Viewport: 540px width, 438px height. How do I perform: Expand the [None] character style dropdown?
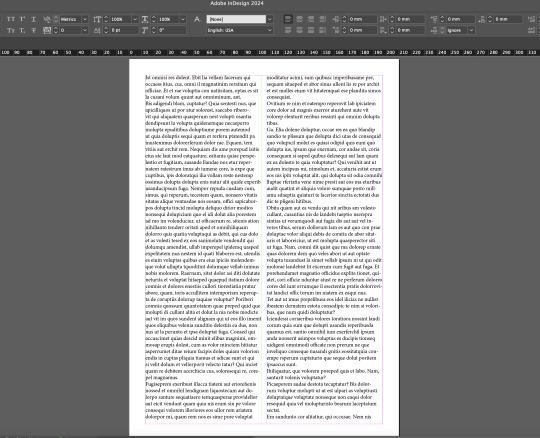[x=270, y=19]
